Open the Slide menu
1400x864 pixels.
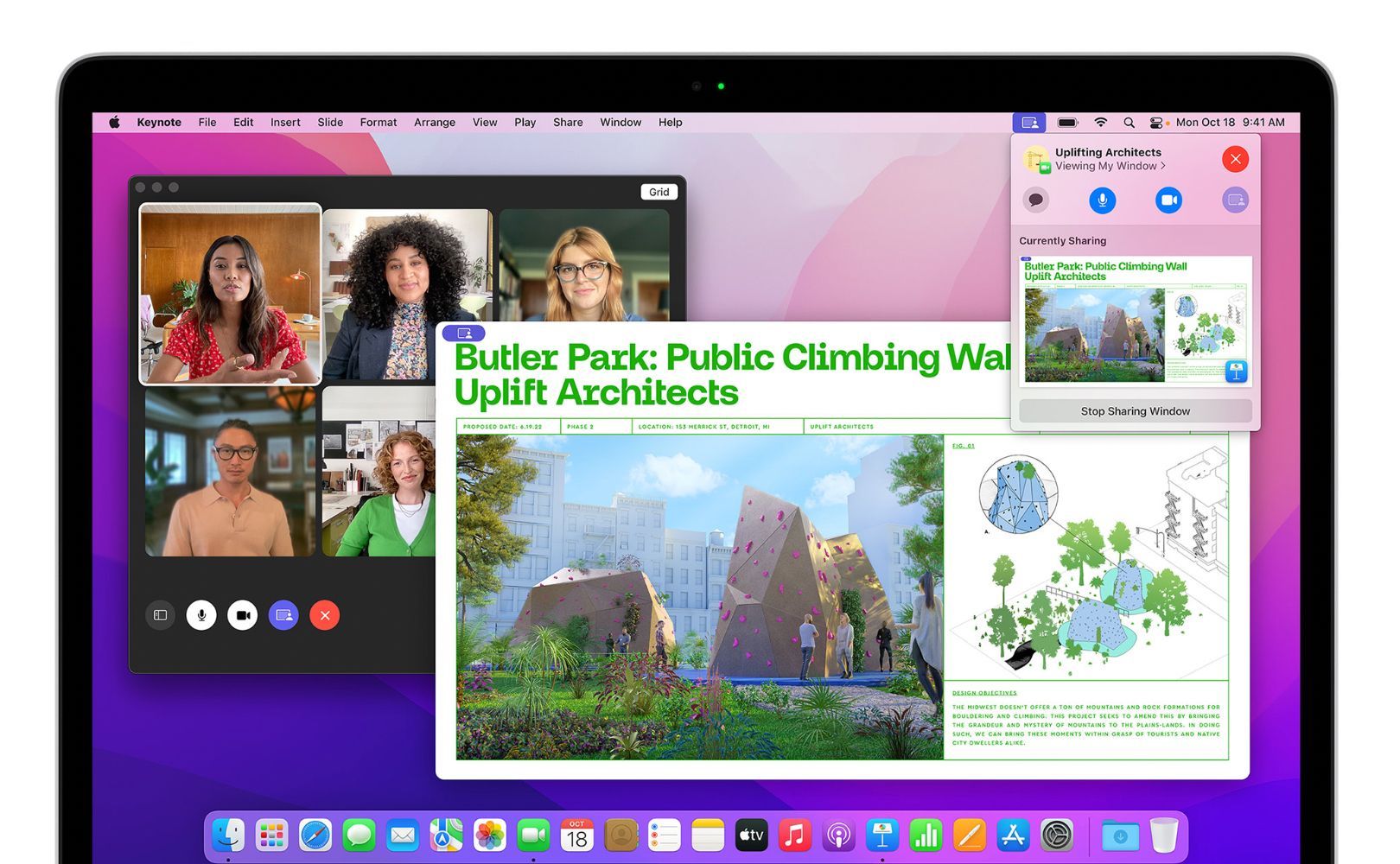click(330, 123)
